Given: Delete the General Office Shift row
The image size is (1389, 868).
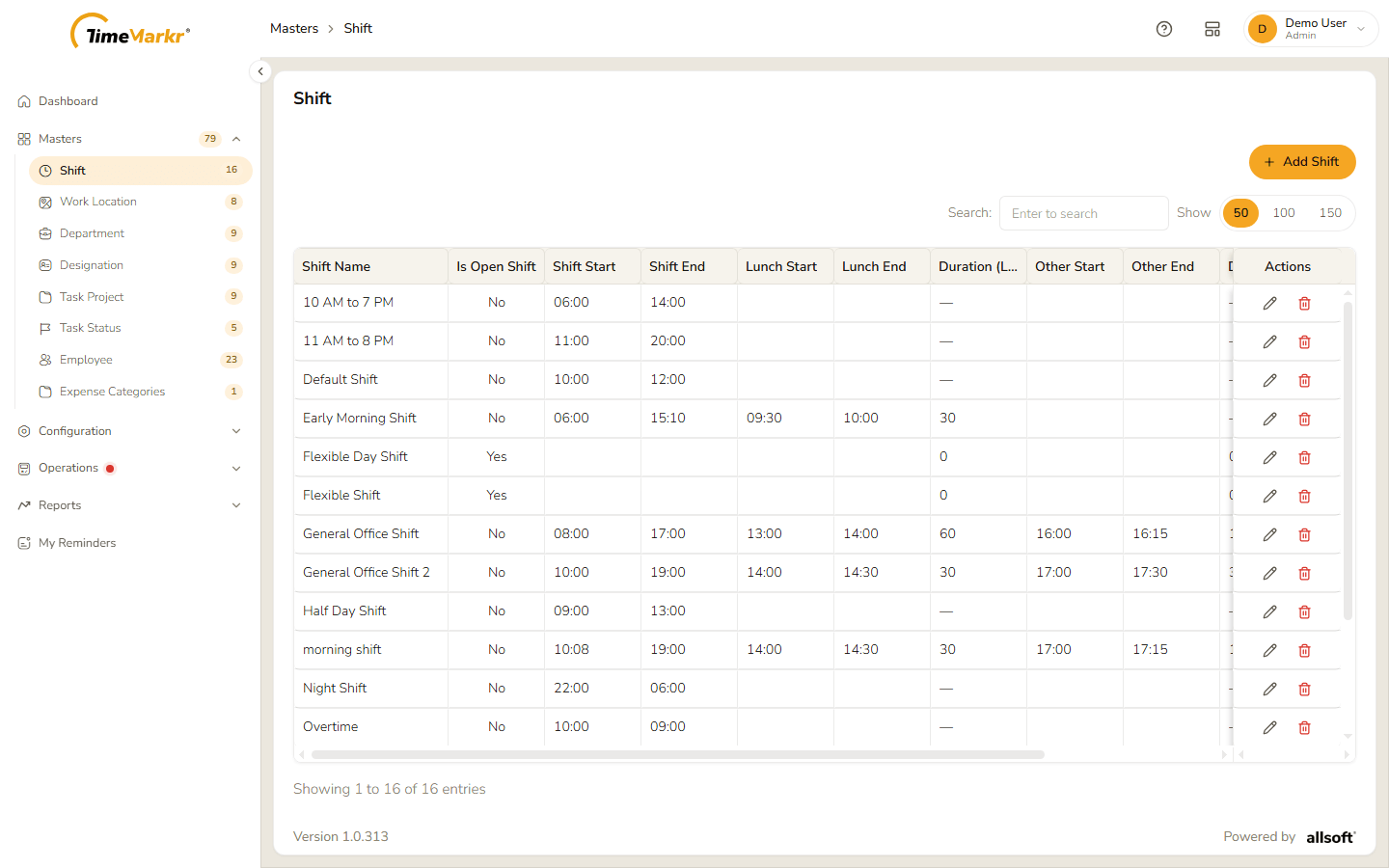Looking at the screenshot, I should click(1304, 534).
